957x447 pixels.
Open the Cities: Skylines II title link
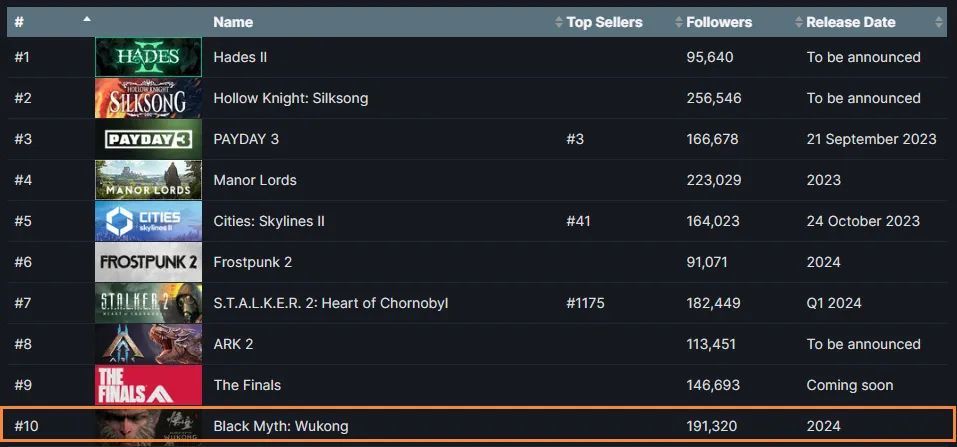point(269,221)
